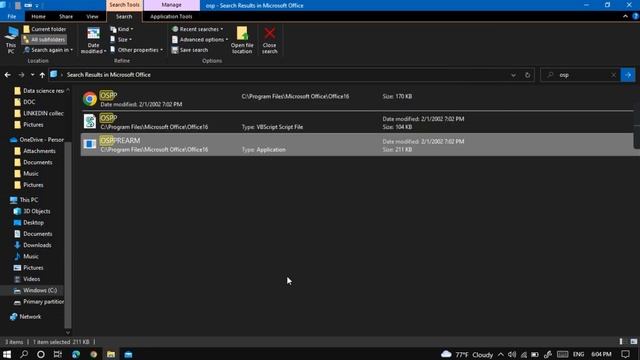Click the forward navigation arrow
Viewport: 640px width, 360px height.
pos(21,75)
